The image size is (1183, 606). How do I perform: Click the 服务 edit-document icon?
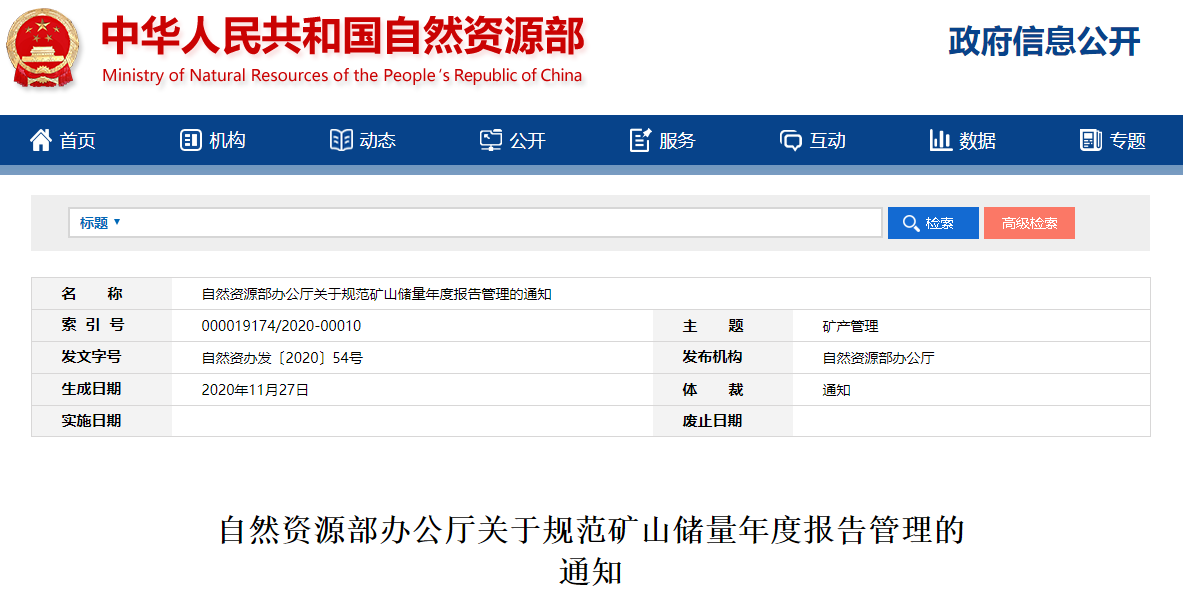640,141
